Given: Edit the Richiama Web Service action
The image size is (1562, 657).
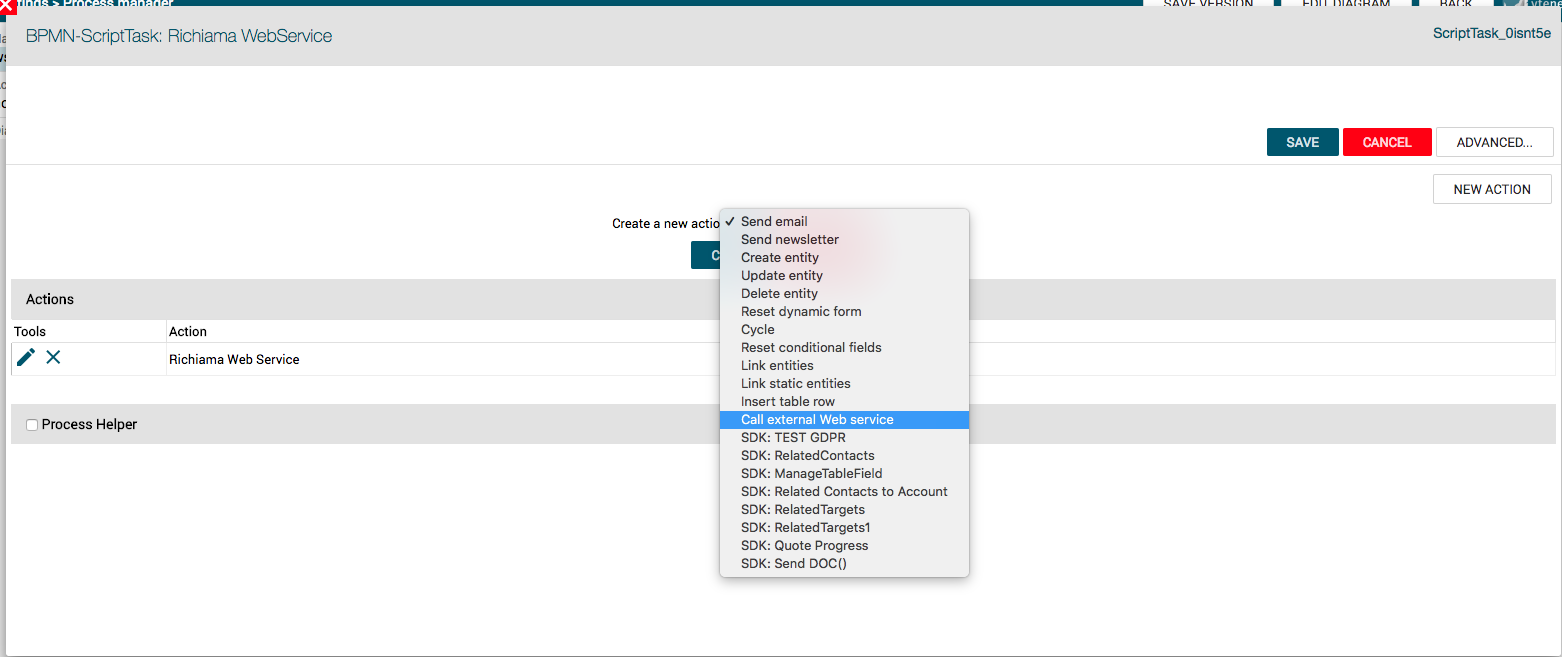Looking at the screenshot, I should (26, 358).
